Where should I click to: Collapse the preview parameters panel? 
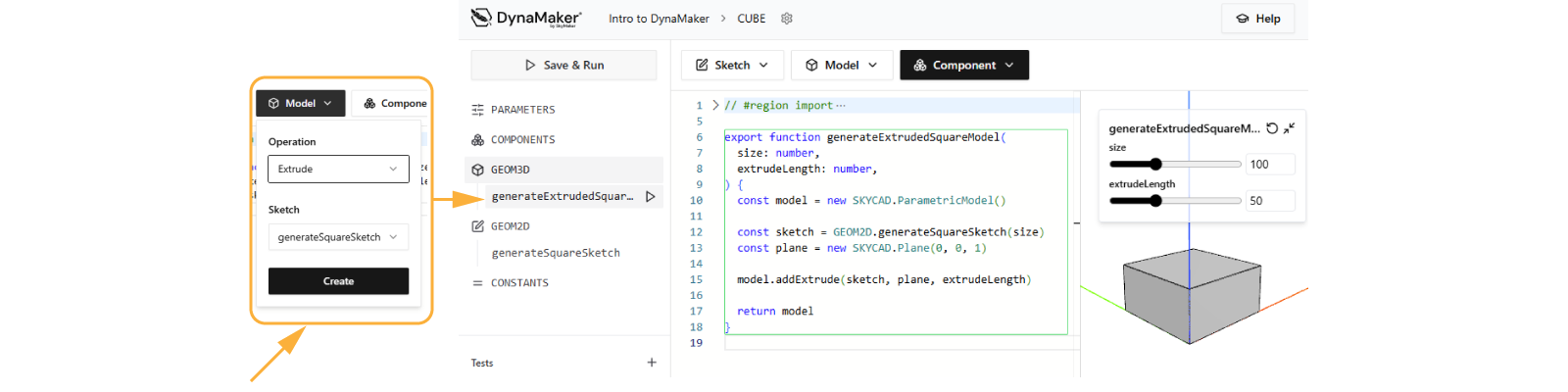[1290, 128]
